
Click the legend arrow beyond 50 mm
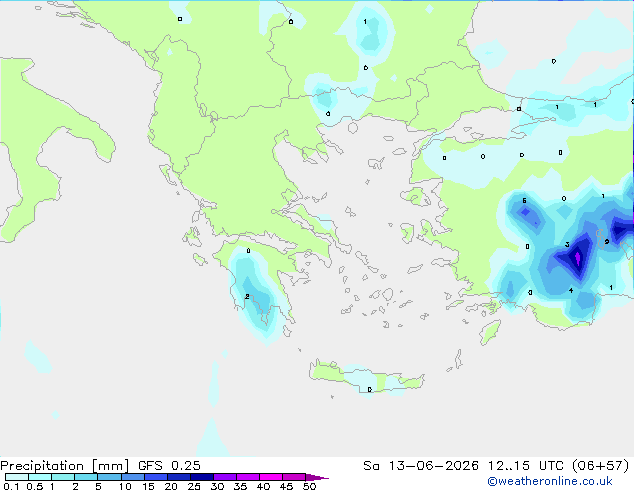317,477
